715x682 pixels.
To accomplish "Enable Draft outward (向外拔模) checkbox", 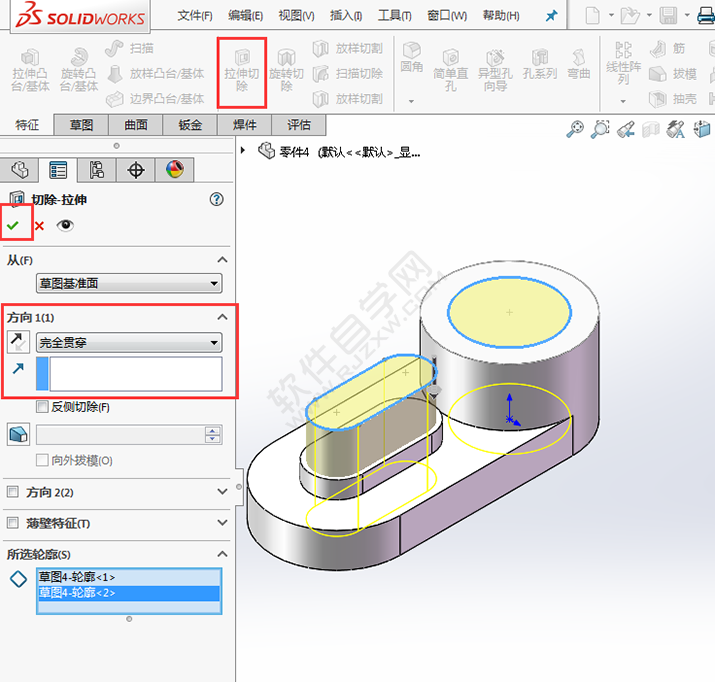I will tap(42, 460).
